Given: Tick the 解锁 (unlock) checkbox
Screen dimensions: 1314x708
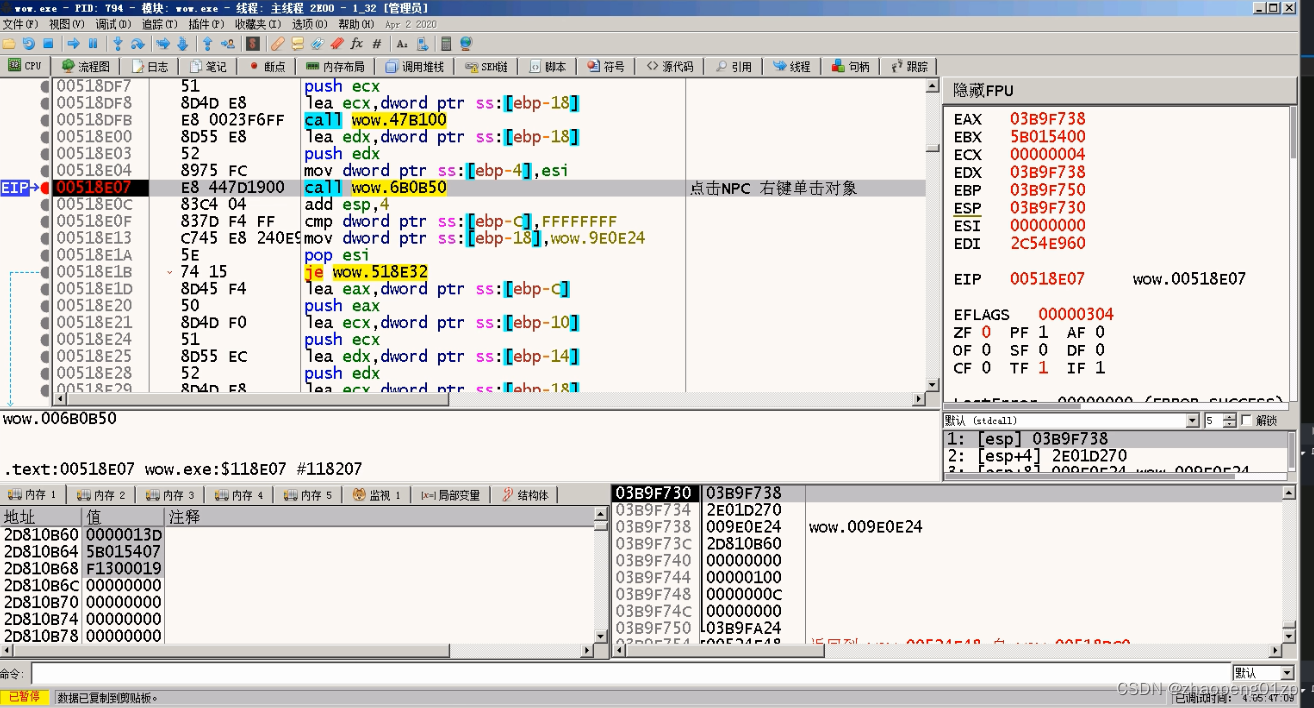Looking at the screenshot, I should tap(1247, 421).
